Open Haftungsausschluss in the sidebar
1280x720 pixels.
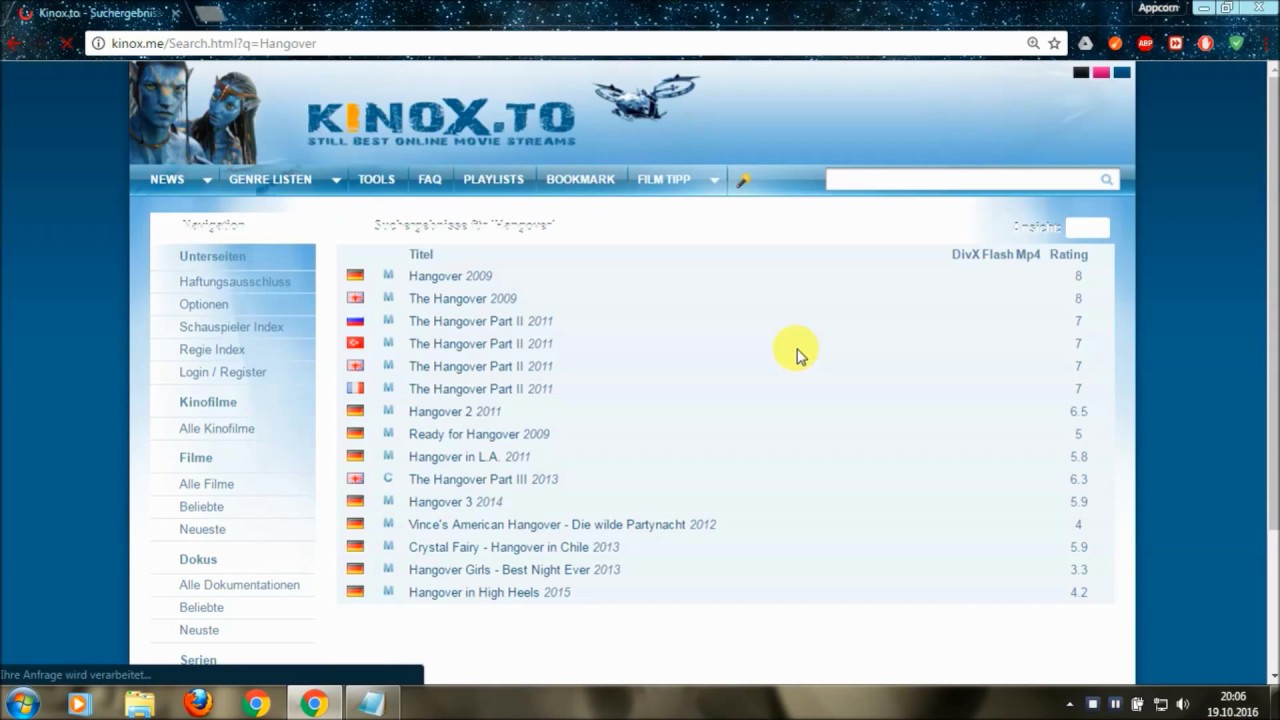click(235, 282)
